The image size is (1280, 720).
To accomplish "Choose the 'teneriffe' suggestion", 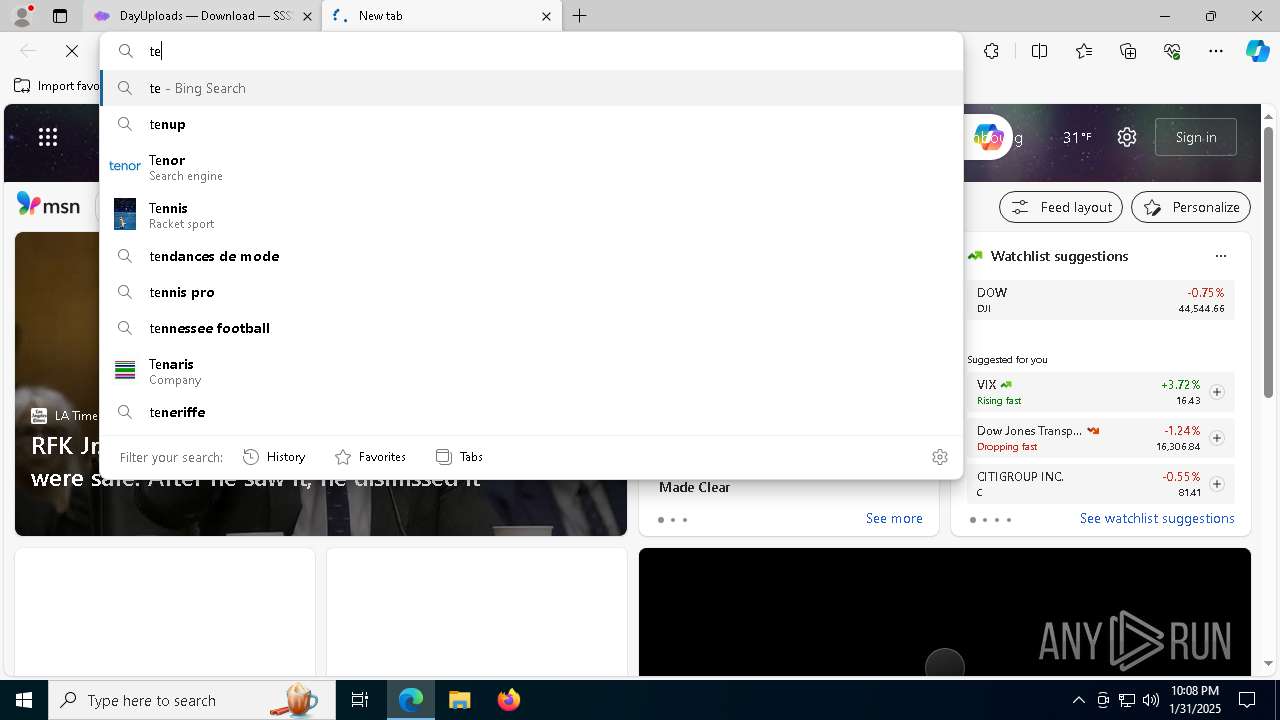I will [x=531, y=412].
